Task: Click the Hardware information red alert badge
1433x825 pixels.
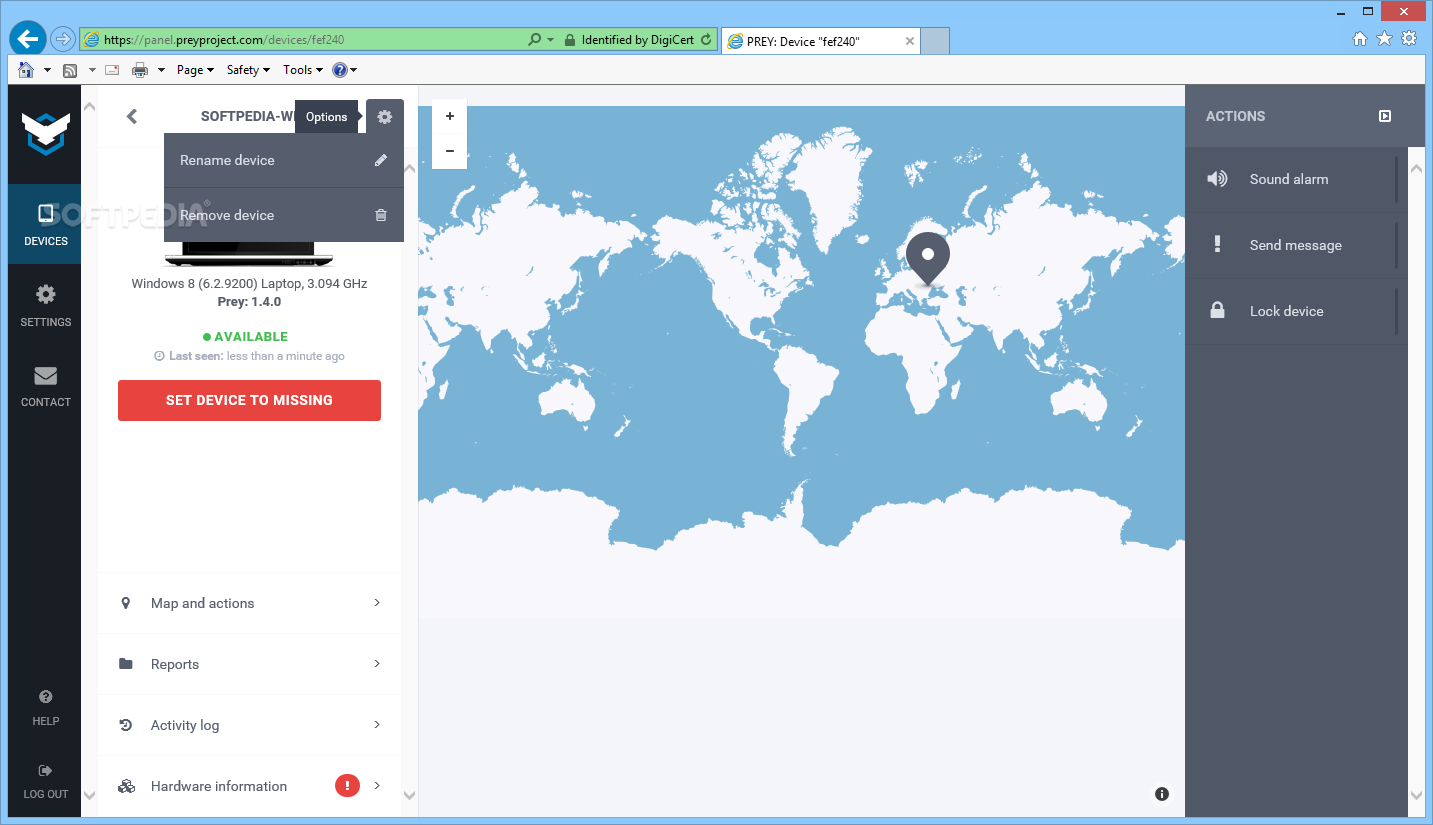Action: (x=347, y=786)
